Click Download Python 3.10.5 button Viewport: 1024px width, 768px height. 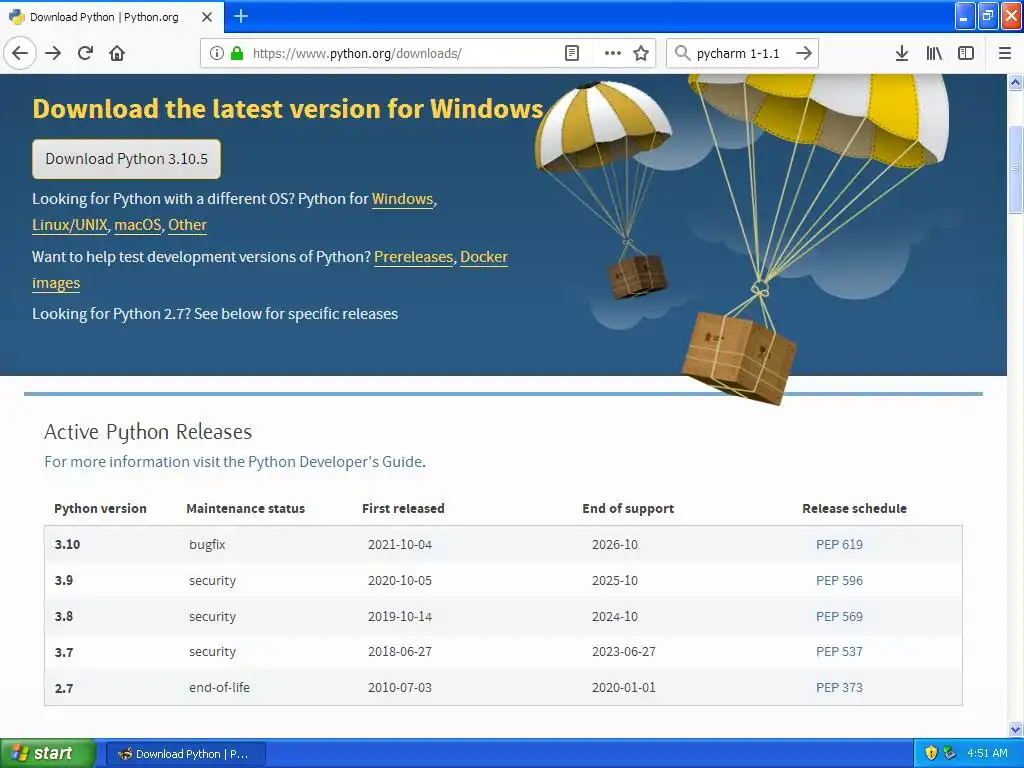tap(127, 159)
